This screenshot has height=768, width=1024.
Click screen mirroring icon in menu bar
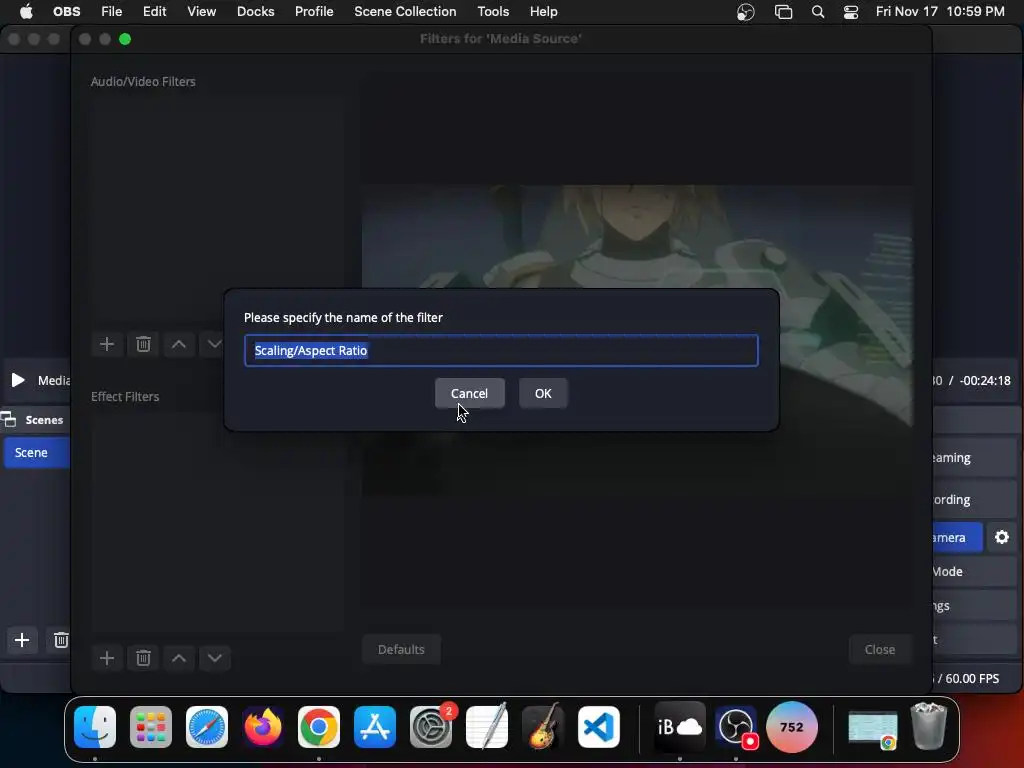(x=783, y=12)
